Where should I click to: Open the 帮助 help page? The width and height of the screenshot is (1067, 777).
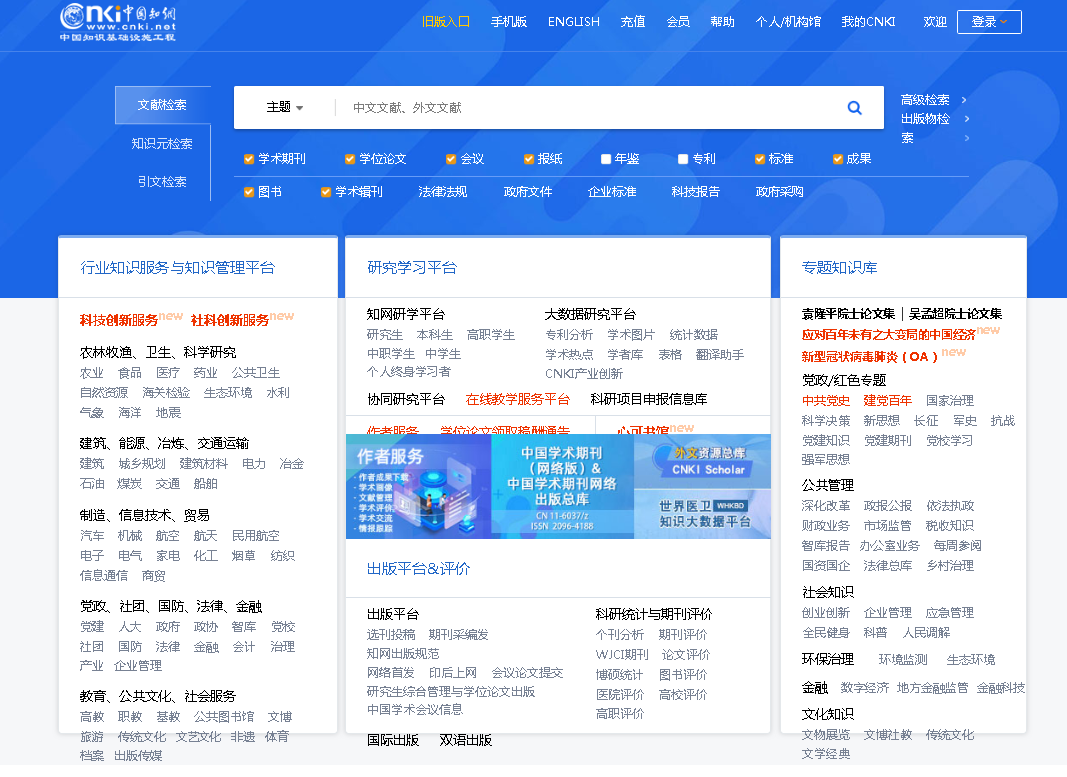tap(723, 22)
